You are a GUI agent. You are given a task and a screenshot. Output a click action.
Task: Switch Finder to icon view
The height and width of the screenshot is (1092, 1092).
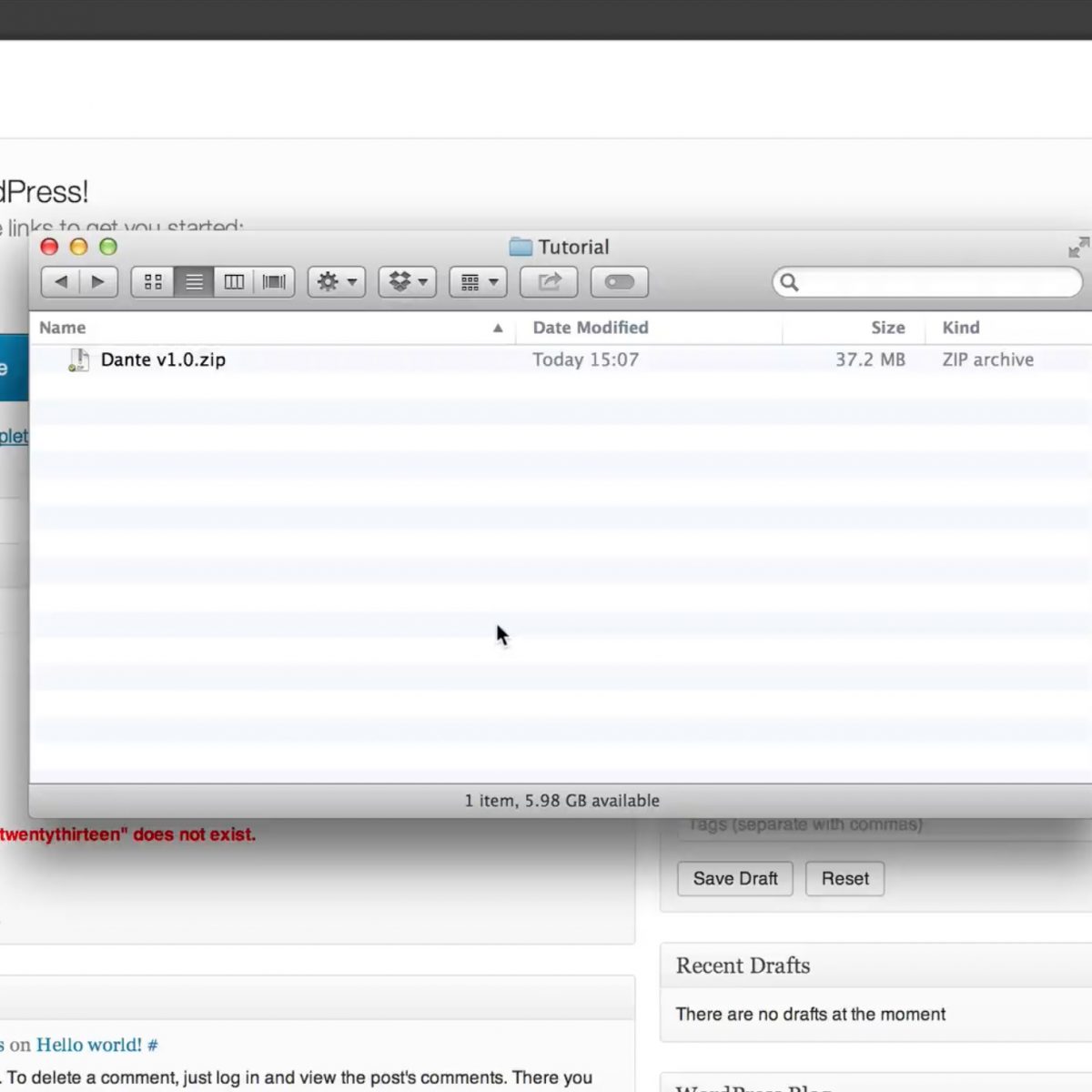pyautogui.click(x=153, y=282)
